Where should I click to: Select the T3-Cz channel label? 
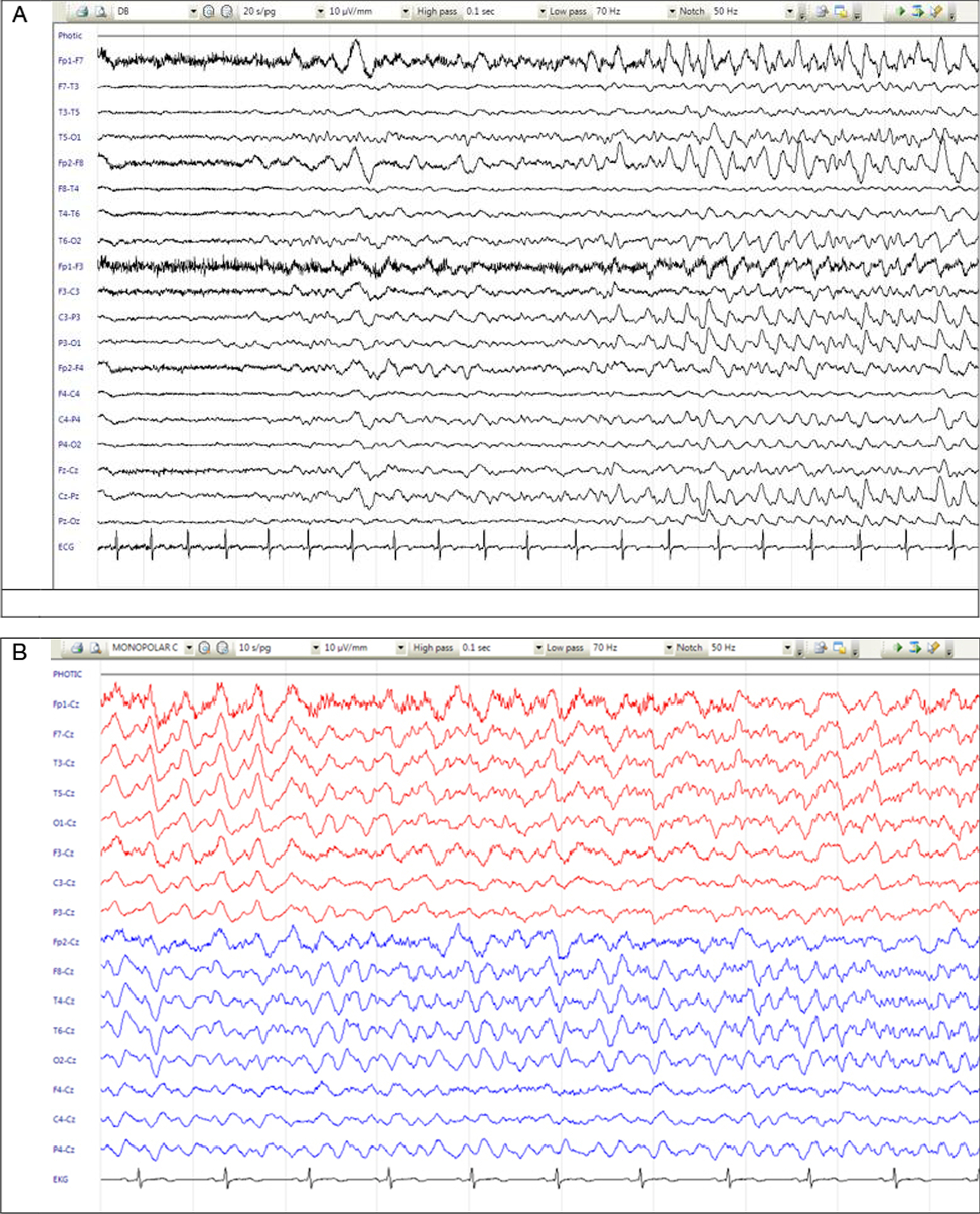[x=64, y=763]
